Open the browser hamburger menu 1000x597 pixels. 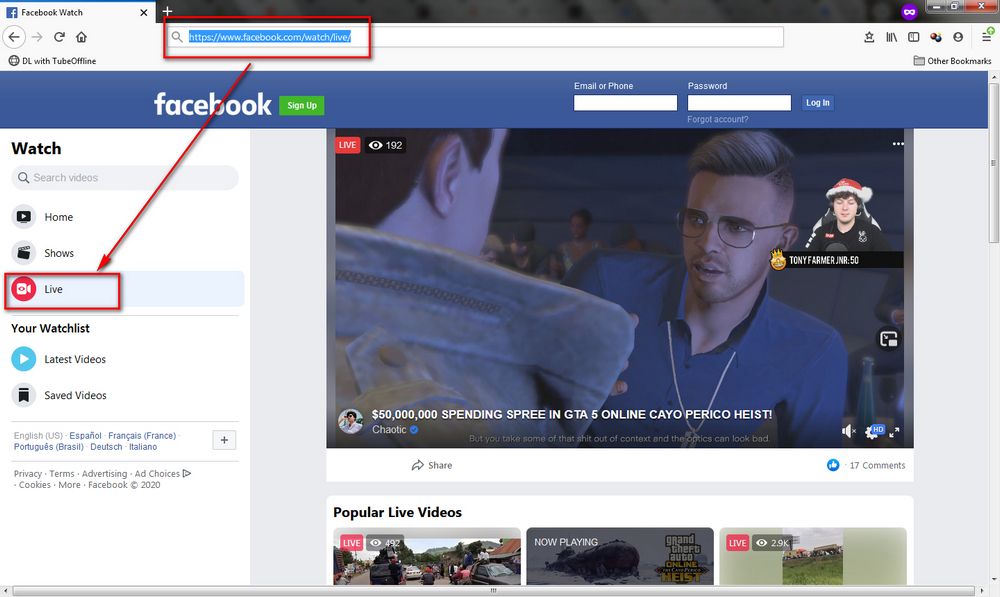click(x=987, y=37)
